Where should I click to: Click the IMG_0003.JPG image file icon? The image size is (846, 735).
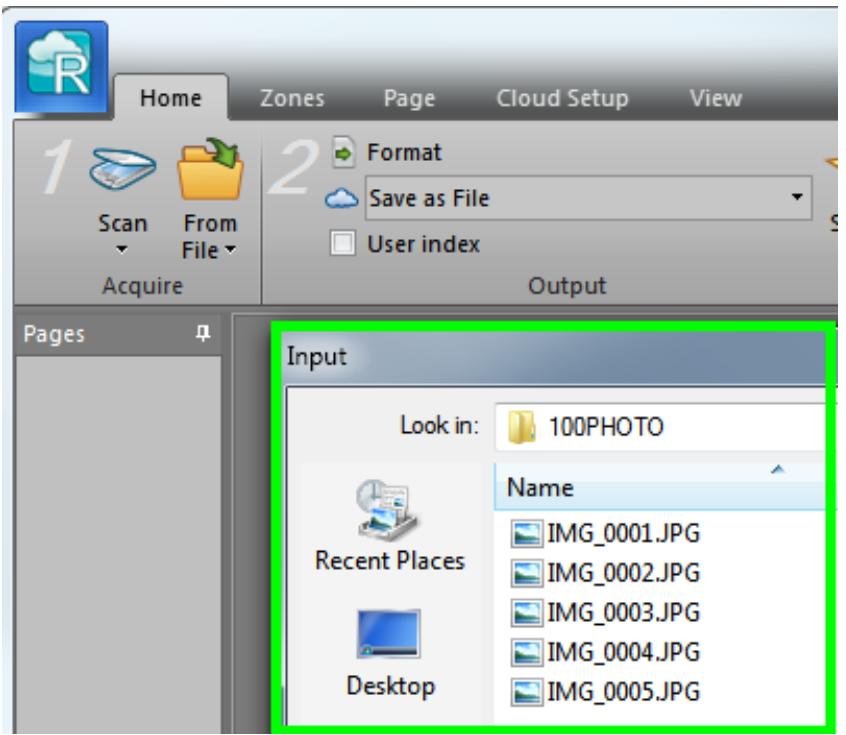click(x=526, y=612)
